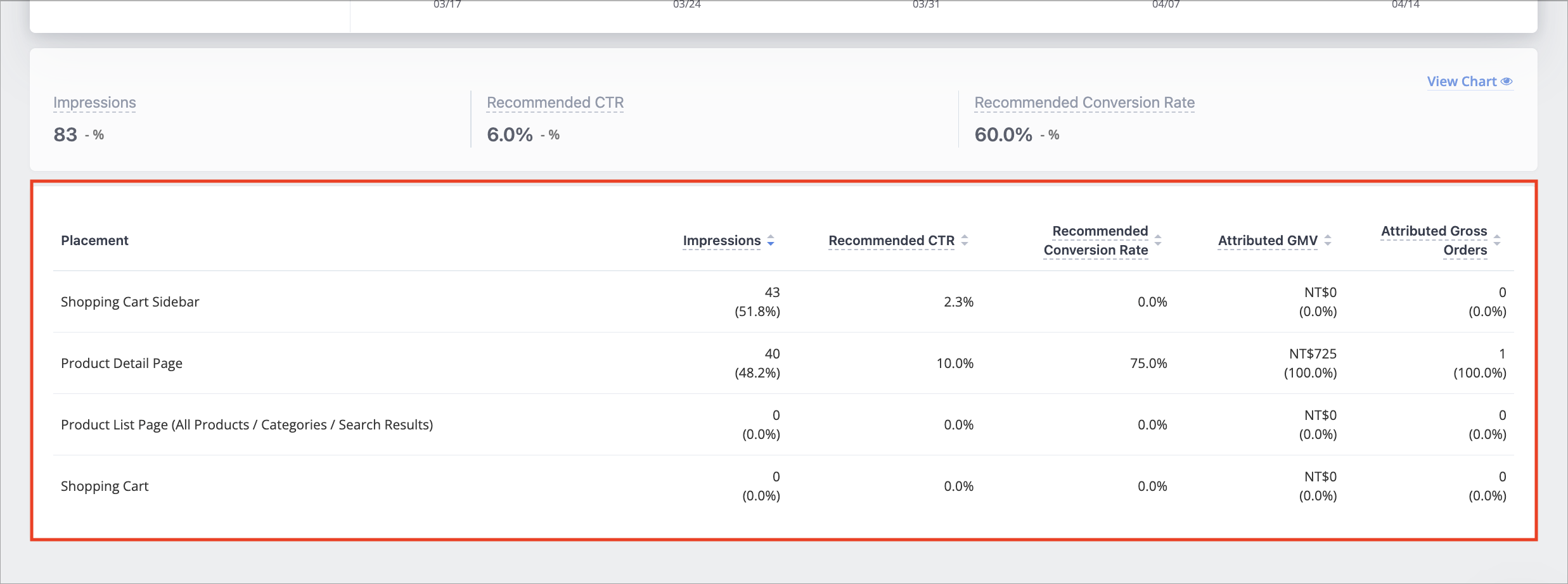
Task: Click the Attributed GMV column header text
Action: (x=1268, y=241)
